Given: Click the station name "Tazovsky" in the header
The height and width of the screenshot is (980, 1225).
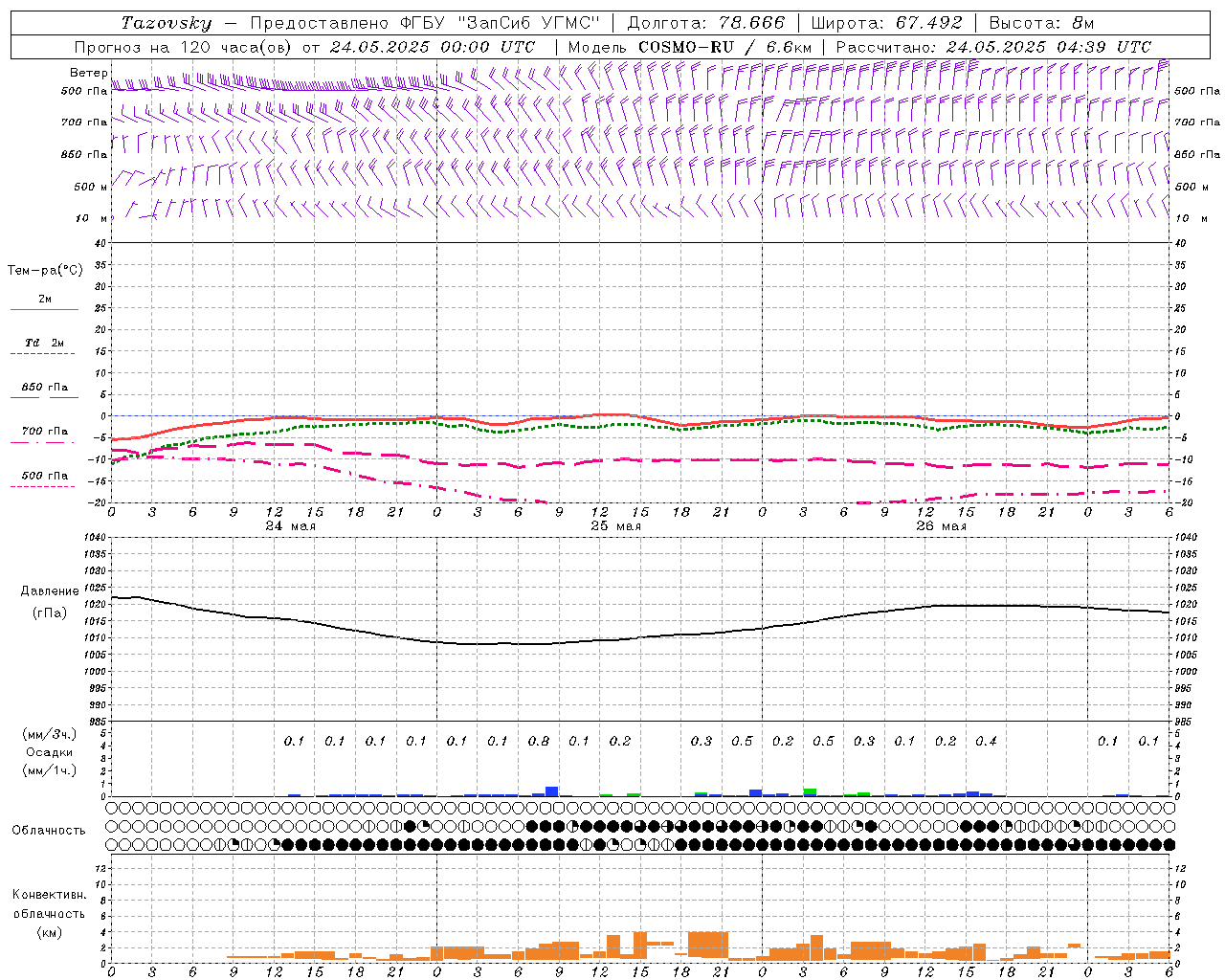Looking at the screenshot, I should click(x=167, y=23).
